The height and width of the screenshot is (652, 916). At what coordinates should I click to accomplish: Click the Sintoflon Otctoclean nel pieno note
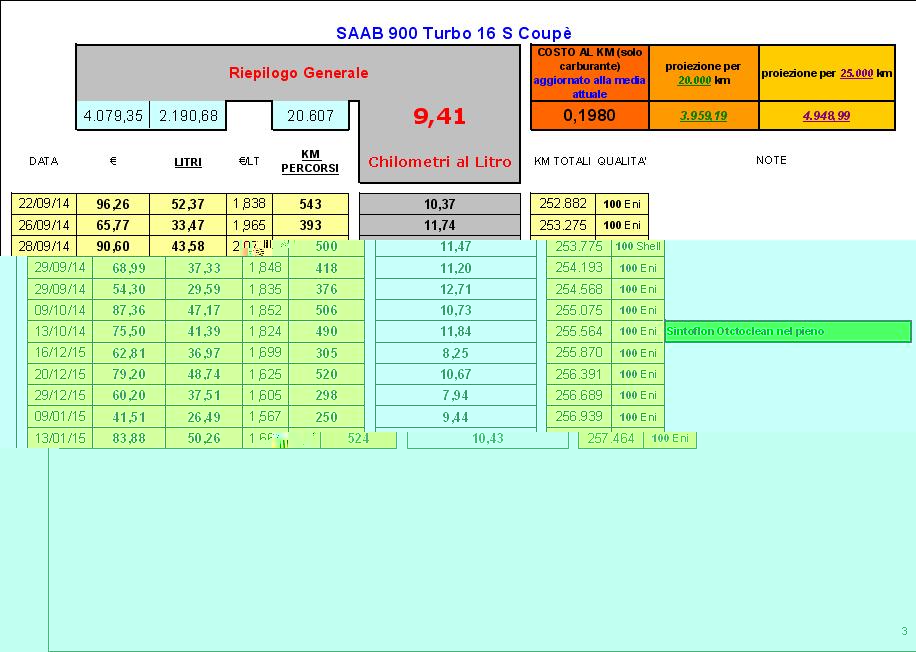click(788, 331)
